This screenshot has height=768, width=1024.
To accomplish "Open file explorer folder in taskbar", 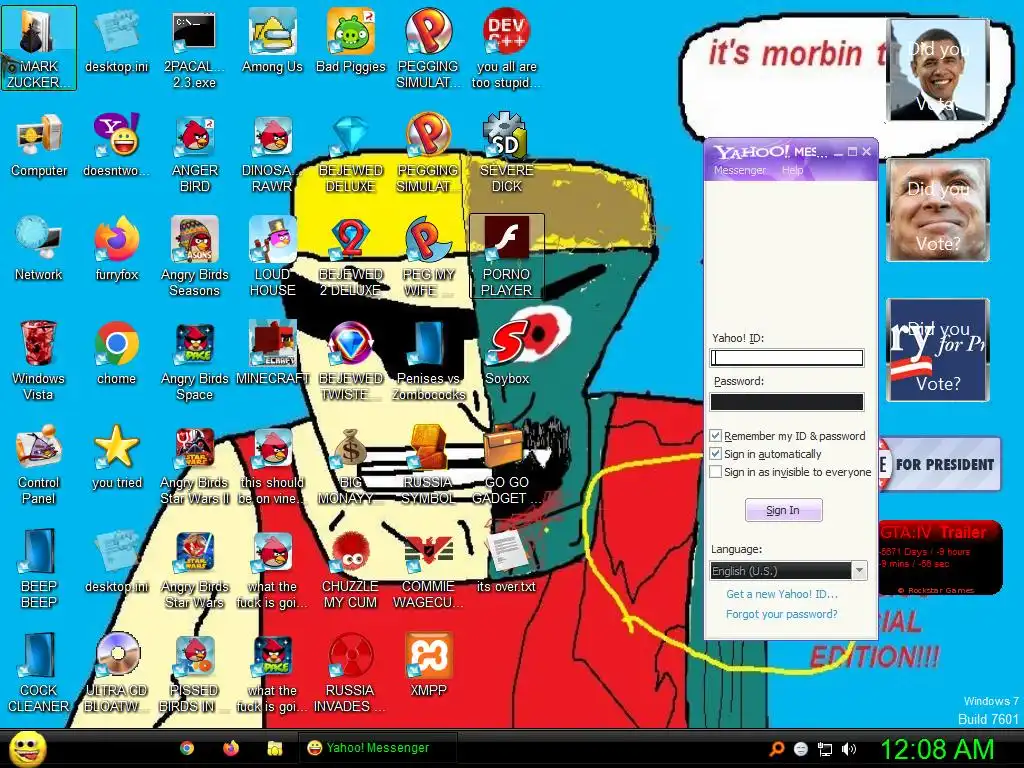I will [x=274, y=748].
